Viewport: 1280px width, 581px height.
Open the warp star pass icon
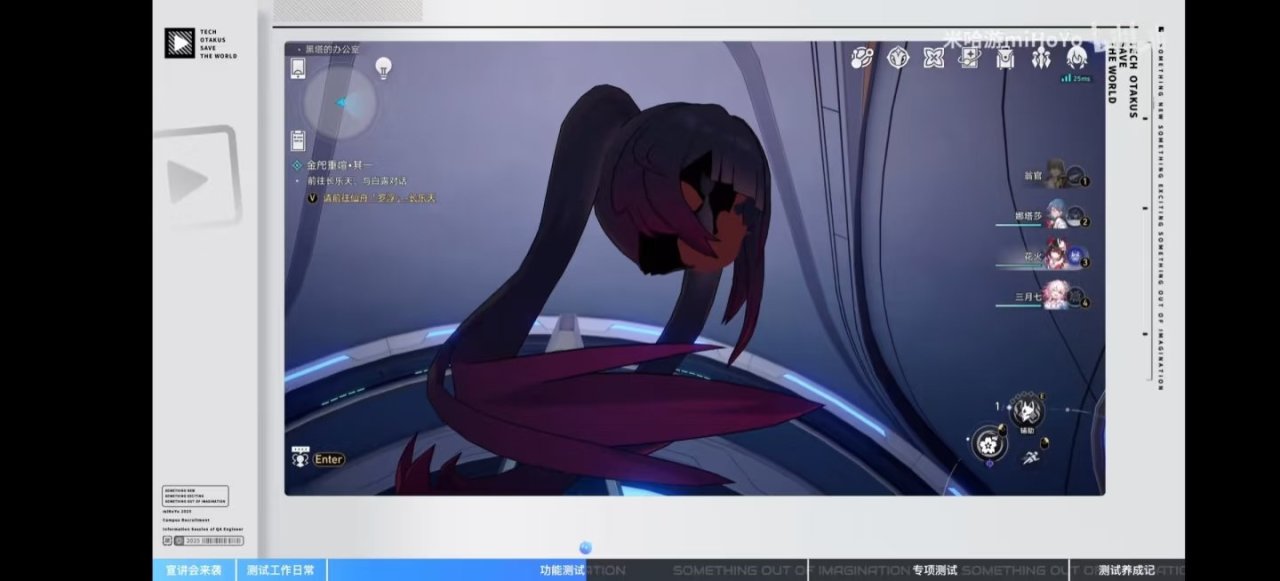(x=969, y=59)
